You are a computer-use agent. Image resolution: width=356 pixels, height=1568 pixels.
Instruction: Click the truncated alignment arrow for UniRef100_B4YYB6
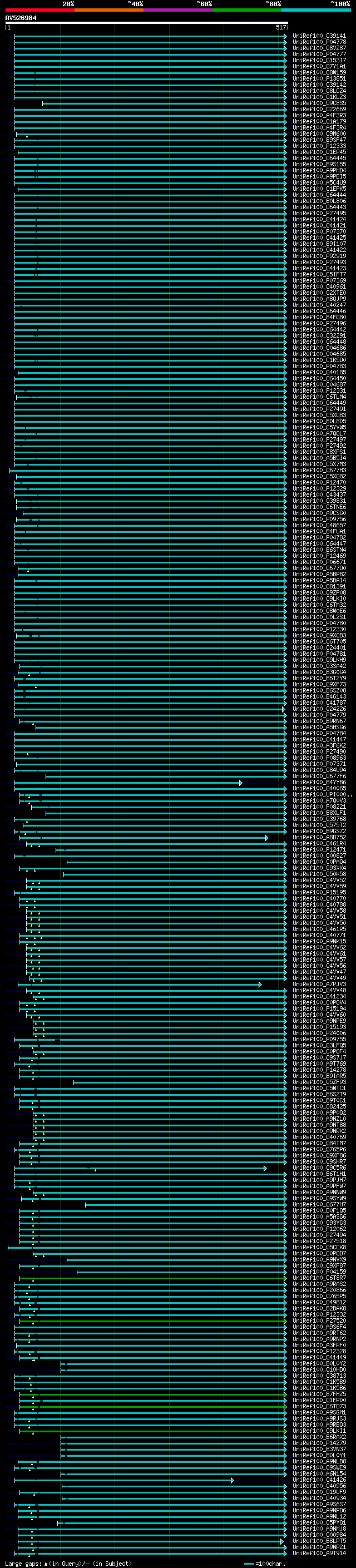coord(241,783)
